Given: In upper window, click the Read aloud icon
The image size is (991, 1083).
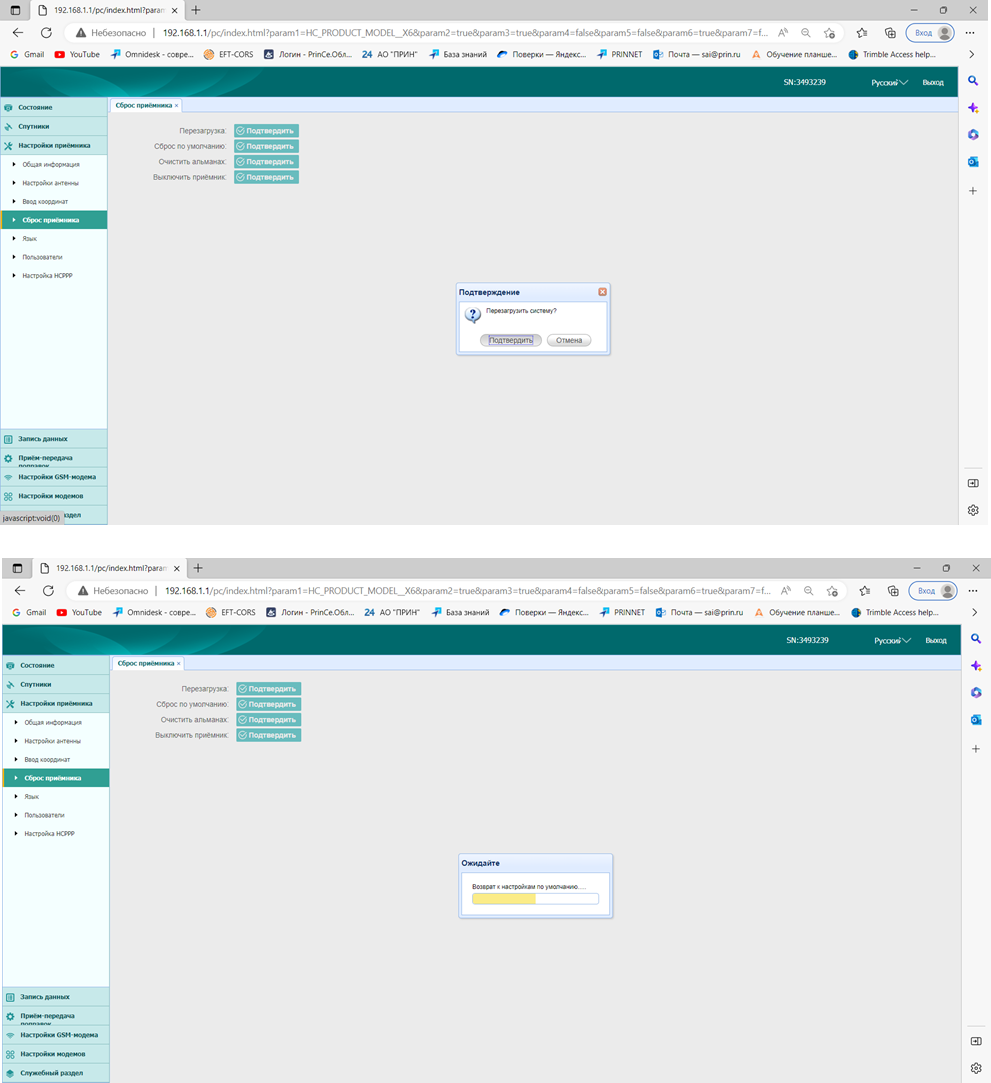Looking at the screenshot, I should tap(782, 32).
